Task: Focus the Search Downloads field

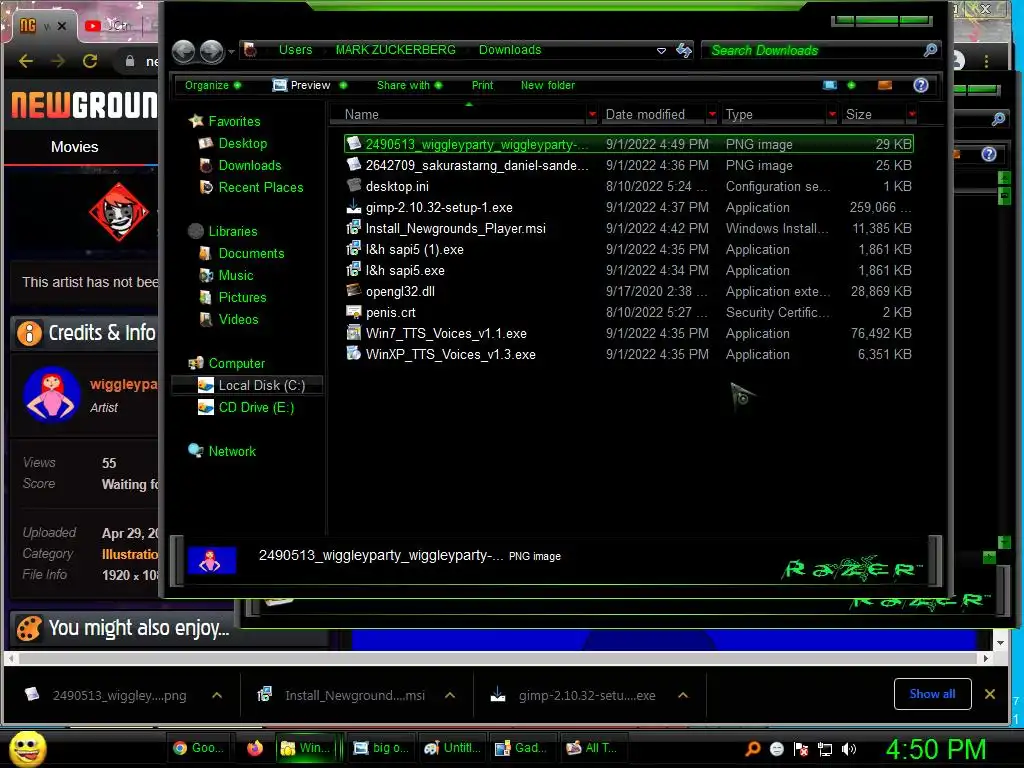Action: click(x=813, y=50)
